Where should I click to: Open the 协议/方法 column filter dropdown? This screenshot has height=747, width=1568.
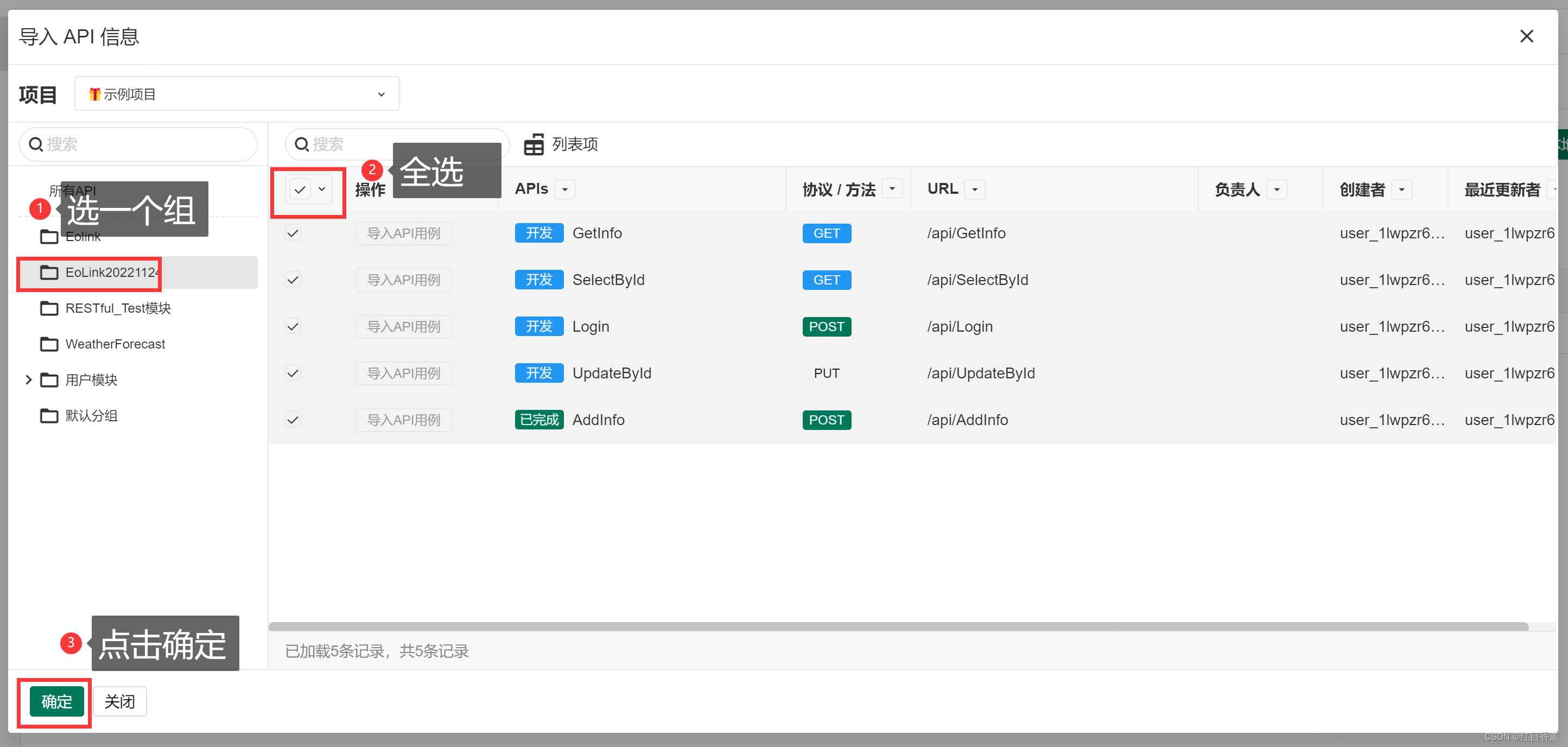click(x=892, y=189)
